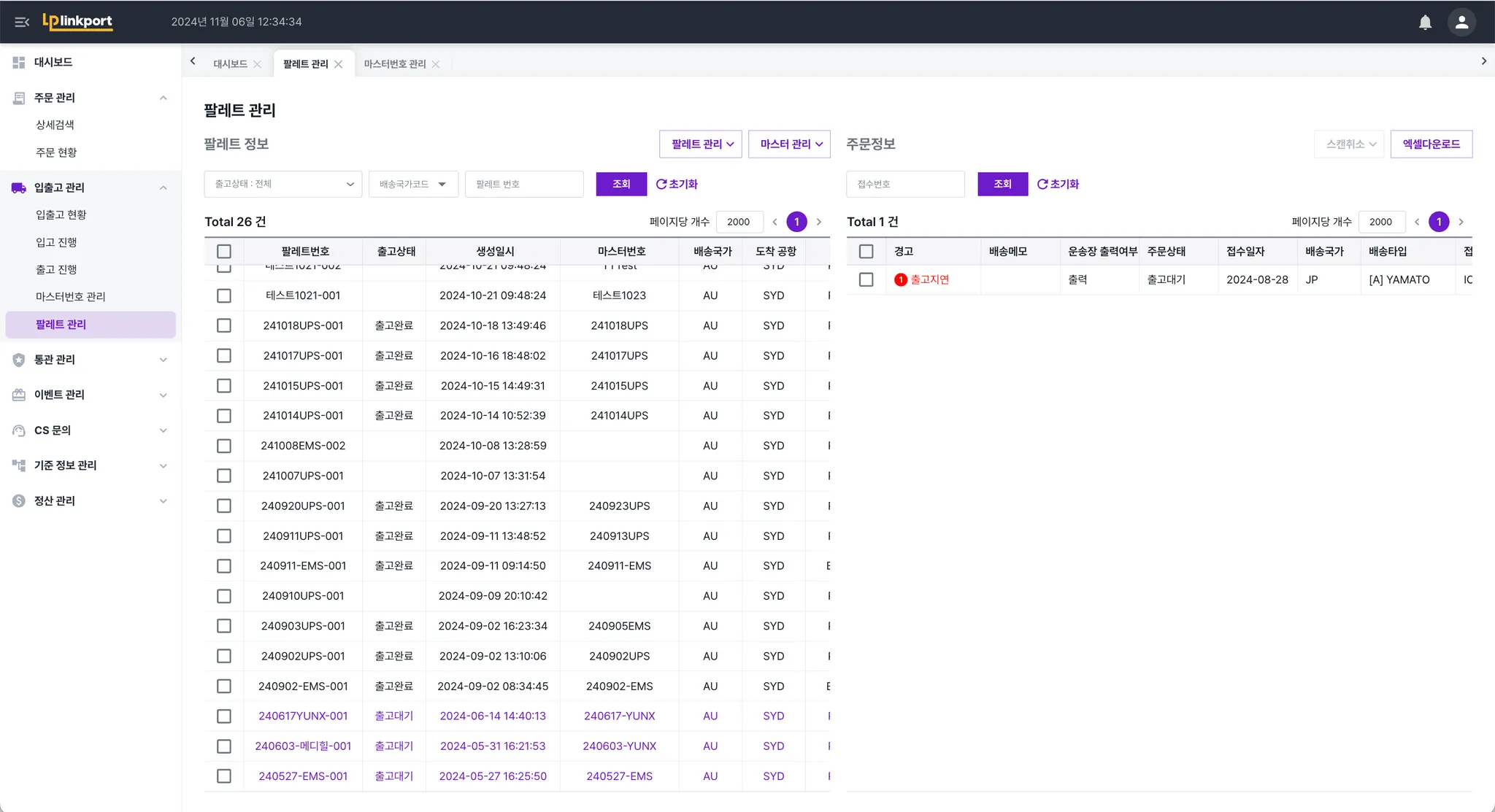The width and height of the screenshot is (1495, 812).
Task: Open the 배송국가코드 dropdown
Action: point(413,184)
